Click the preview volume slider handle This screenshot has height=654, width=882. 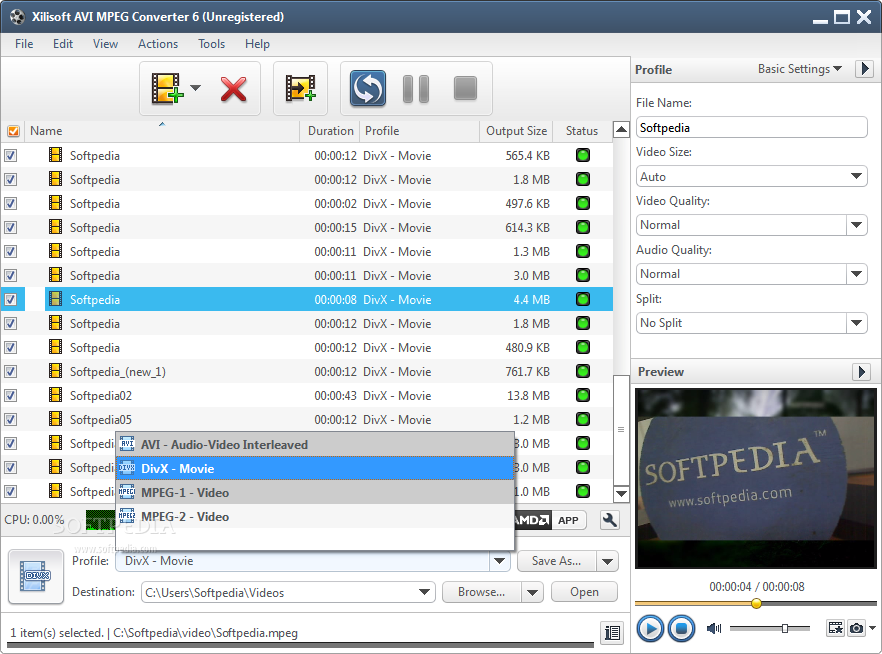[x=785, y=628]
